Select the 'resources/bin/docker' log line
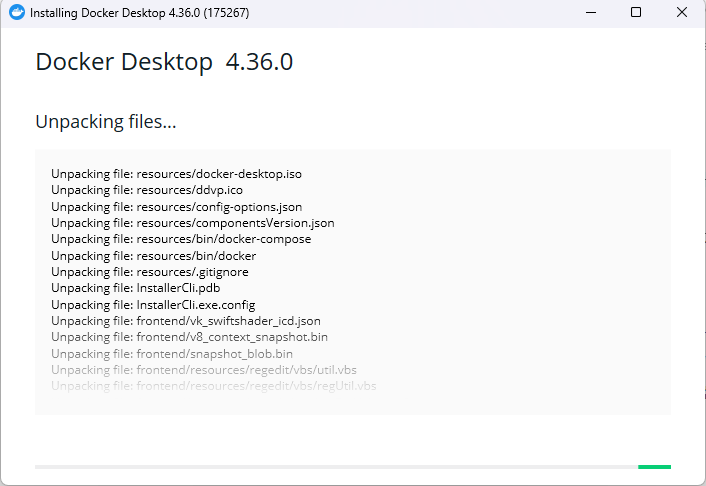This screenshot has width=706, height=486. click(x=154, y=256)
